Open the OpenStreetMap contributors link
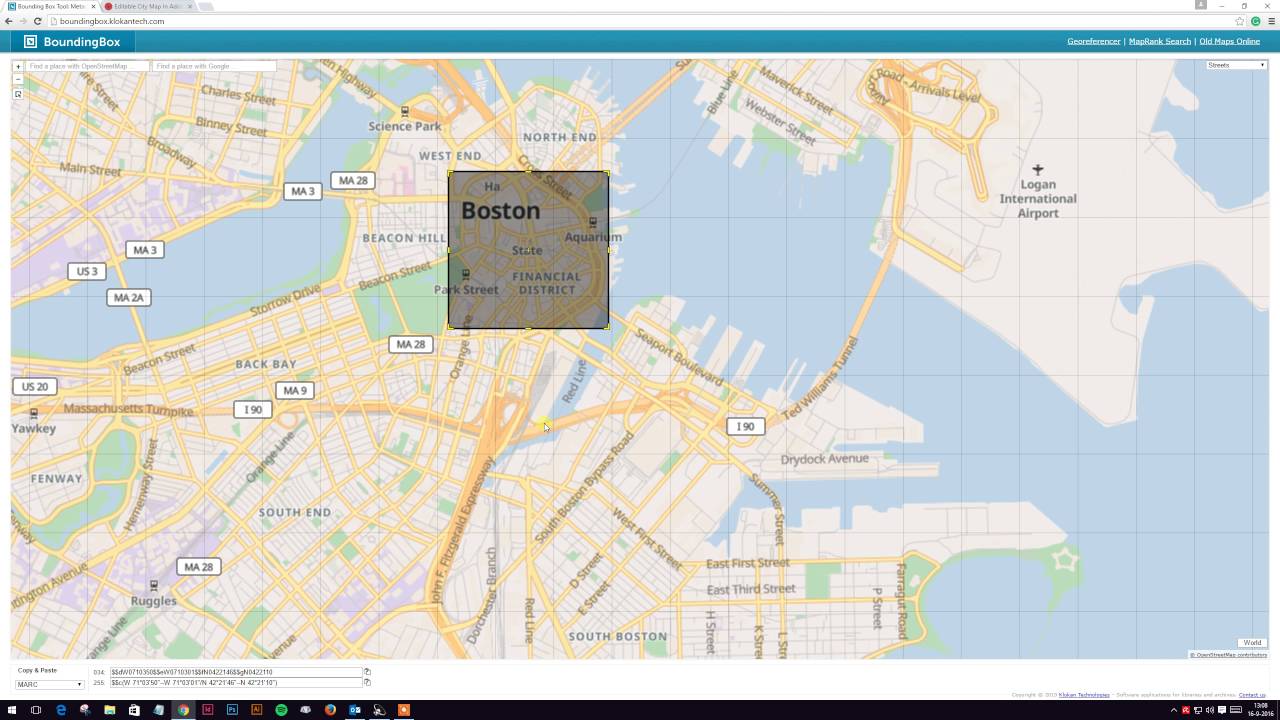This screenshot has height=720, width=1280. pos(1228,655)
